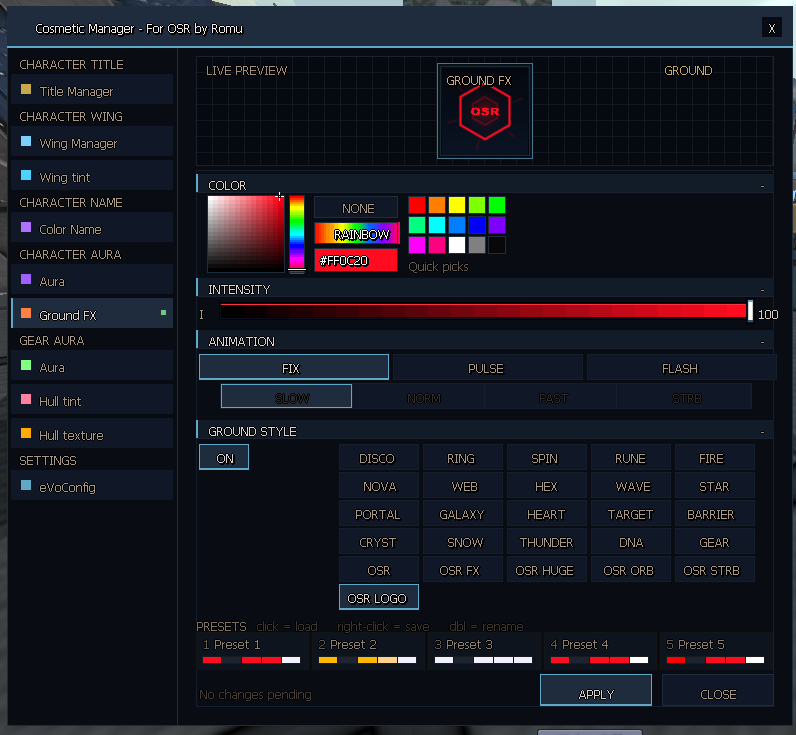Image resolution: width=796 pixels, height=735 pixels.
Task: Select NORM animation speed
Action: 419,396
